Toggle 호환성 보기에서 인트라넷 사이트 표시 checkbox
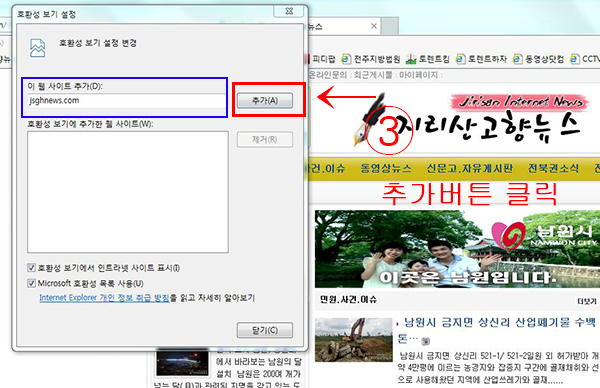This screenshot has height=388, width=600. 31,267
